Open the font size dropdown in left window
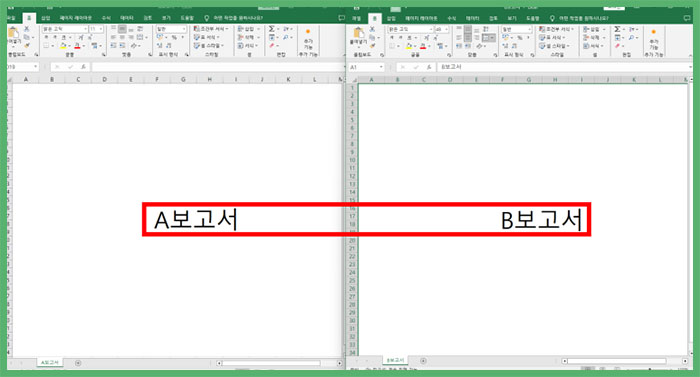 pos(101,29)
